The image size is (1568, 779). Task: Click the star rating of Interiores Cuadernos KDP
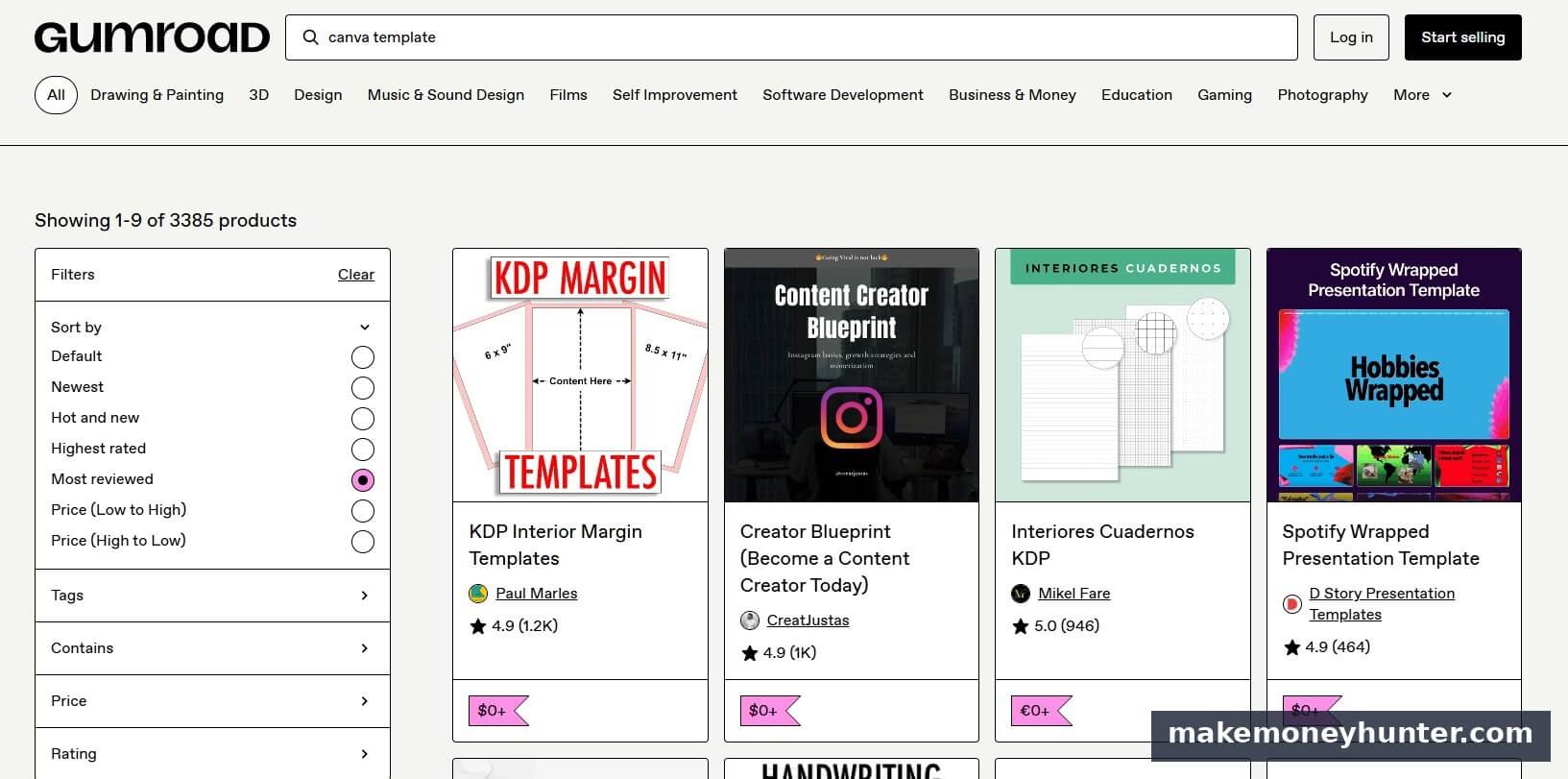(x=1055, y=626)
